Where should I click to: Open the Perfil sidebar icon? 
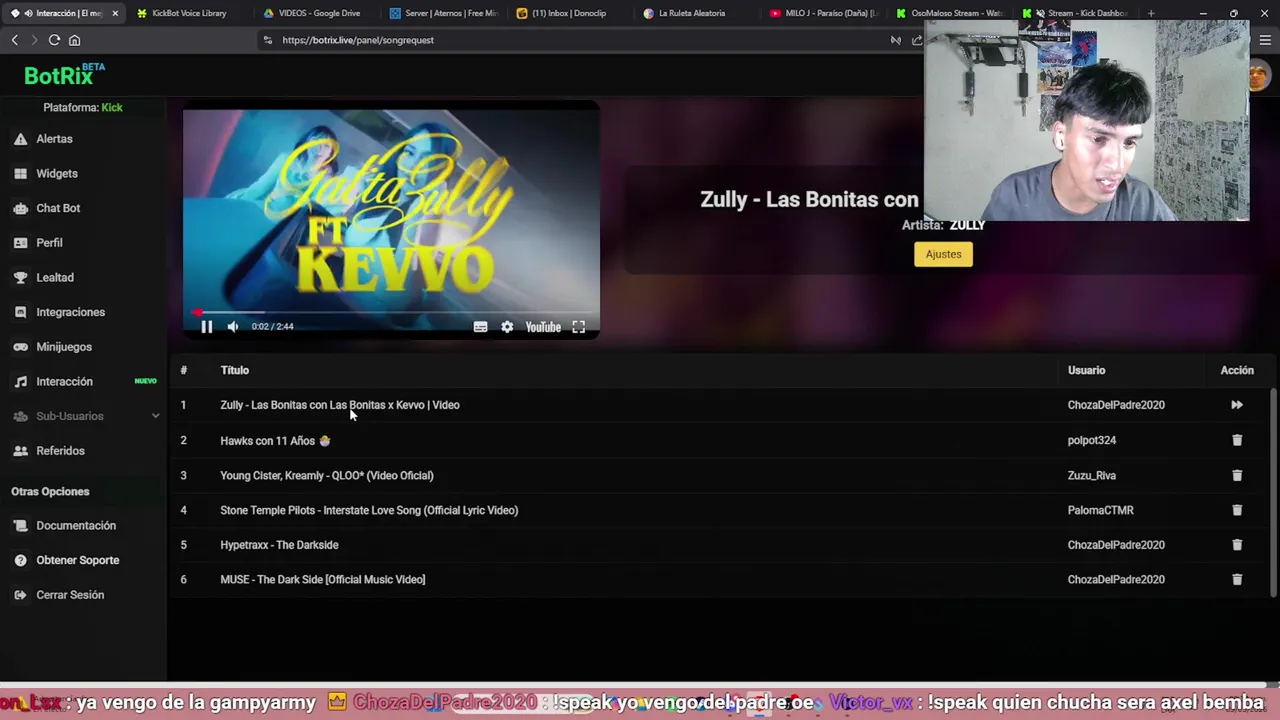(x=20, y=243)
